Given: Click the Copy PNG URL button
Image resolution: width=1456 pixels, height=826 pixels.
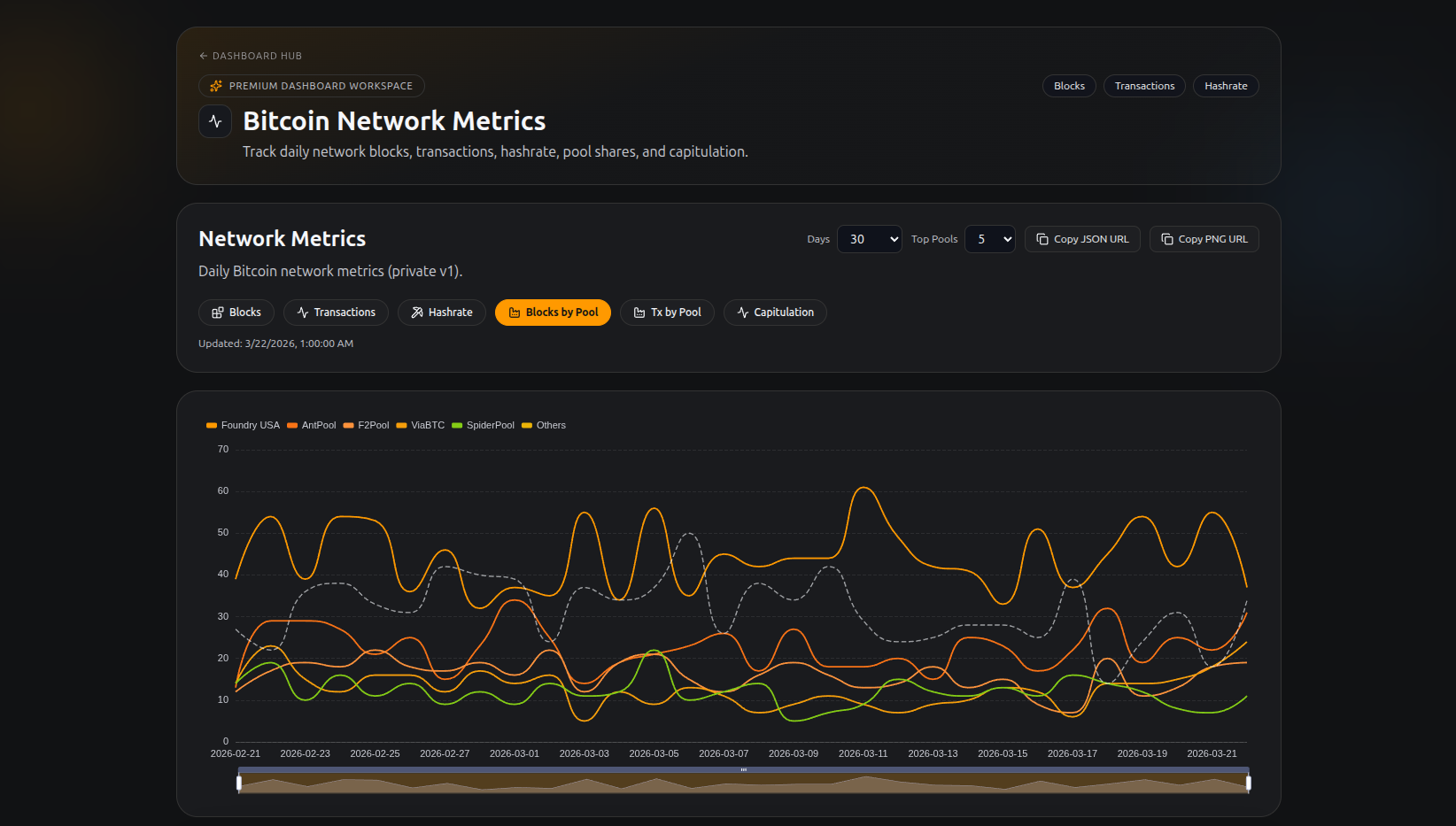Looking at the screenshot, I should 1204,238.
